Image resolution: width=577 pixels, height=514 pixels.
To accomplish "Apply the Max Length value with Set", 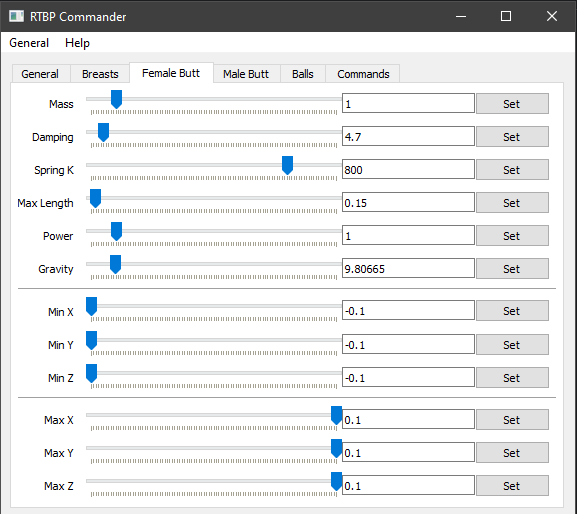I will click(512, 202).
